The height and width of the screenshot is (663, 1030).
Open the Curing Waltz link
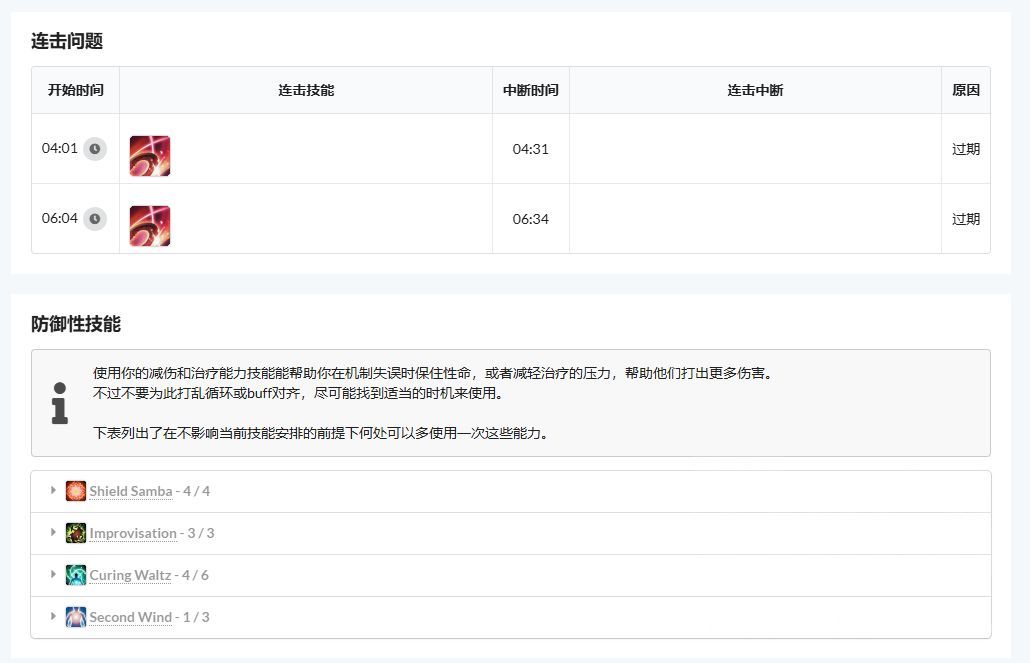(x=130, y=575)
